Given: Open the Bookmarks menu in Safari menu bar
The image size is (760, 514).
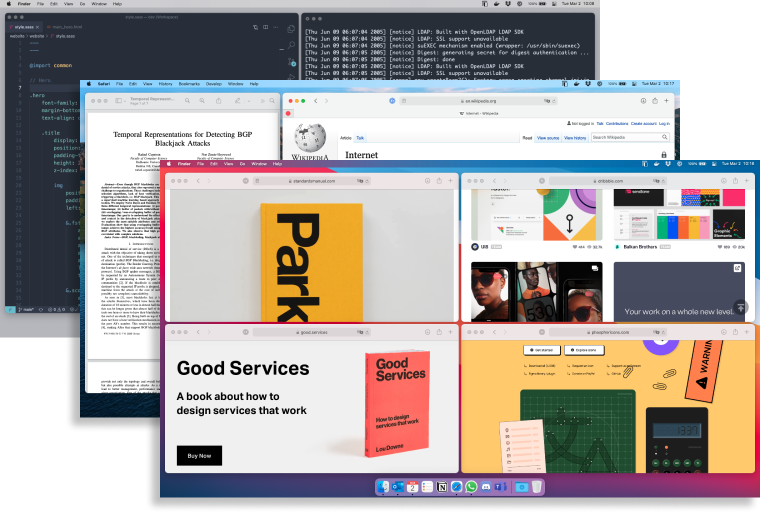Looking at the screenshot, I should coord(189,84).
